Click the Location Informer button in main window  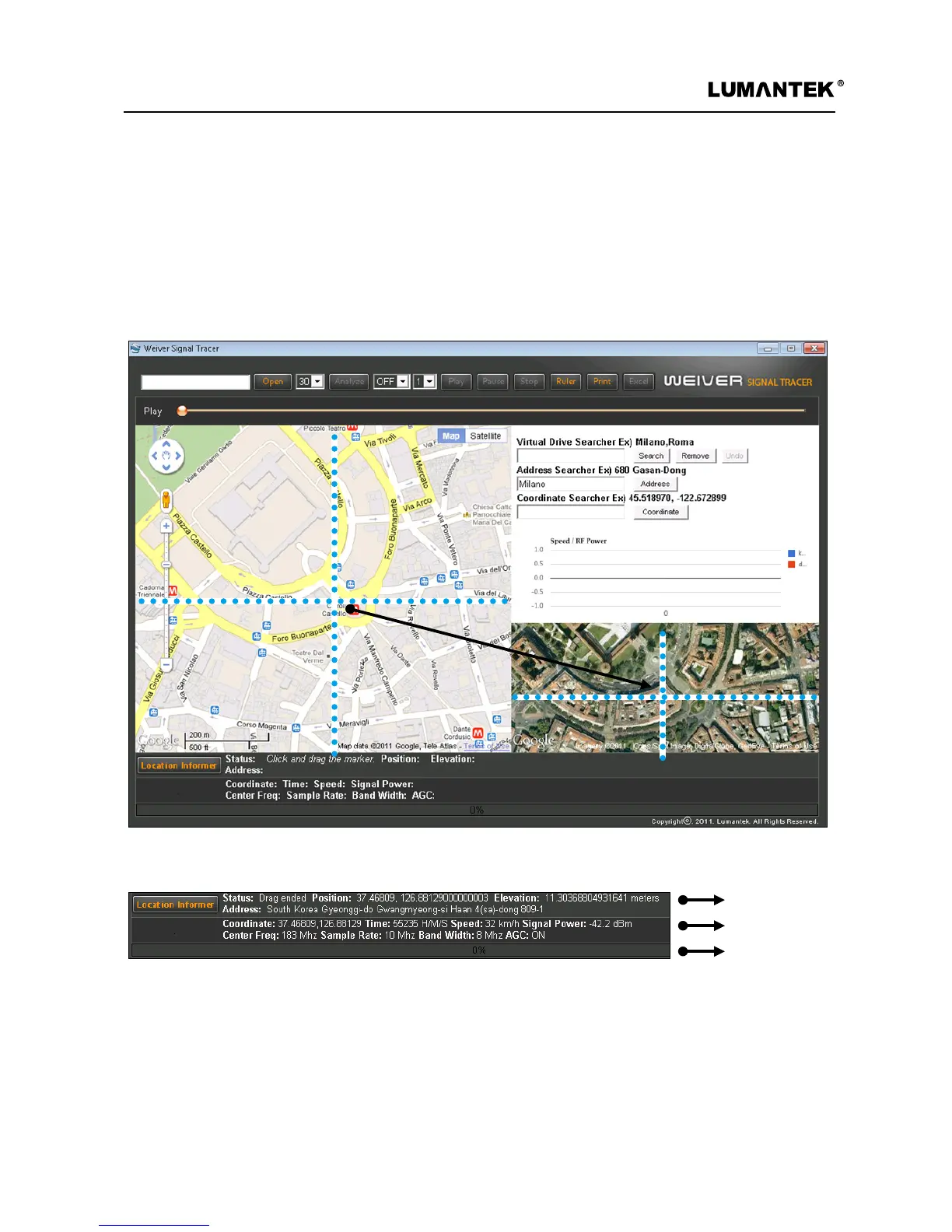click(178, 765)
